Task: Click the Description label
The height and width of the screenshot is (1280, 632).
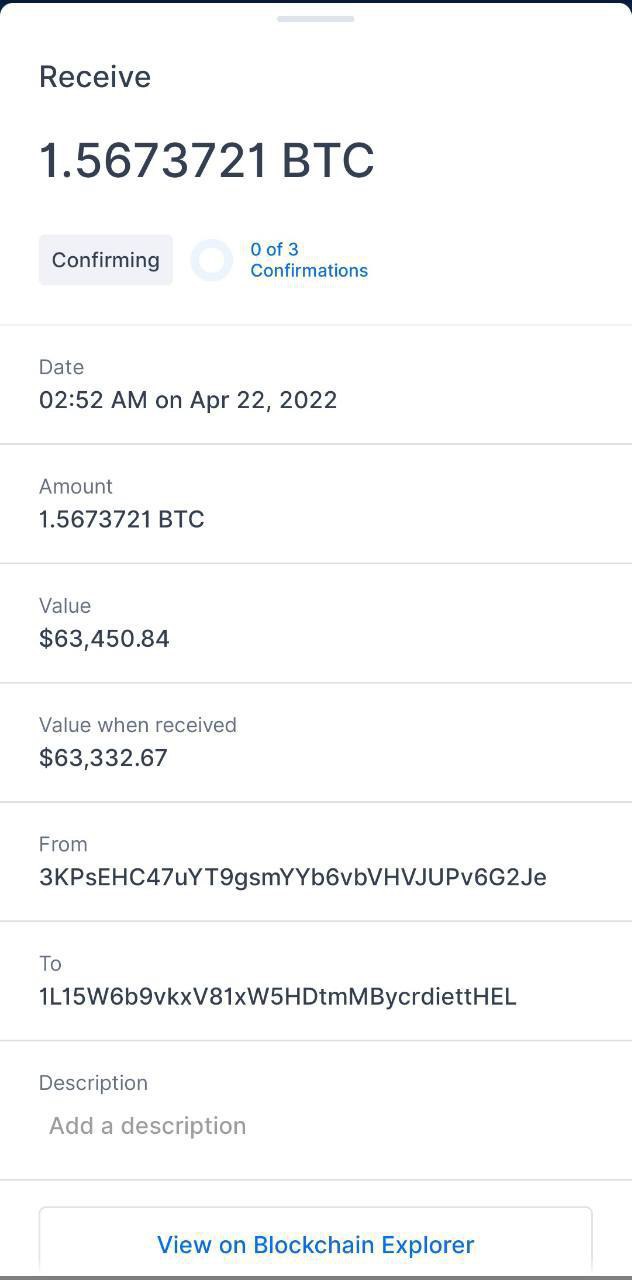Action: point(93,1083)
